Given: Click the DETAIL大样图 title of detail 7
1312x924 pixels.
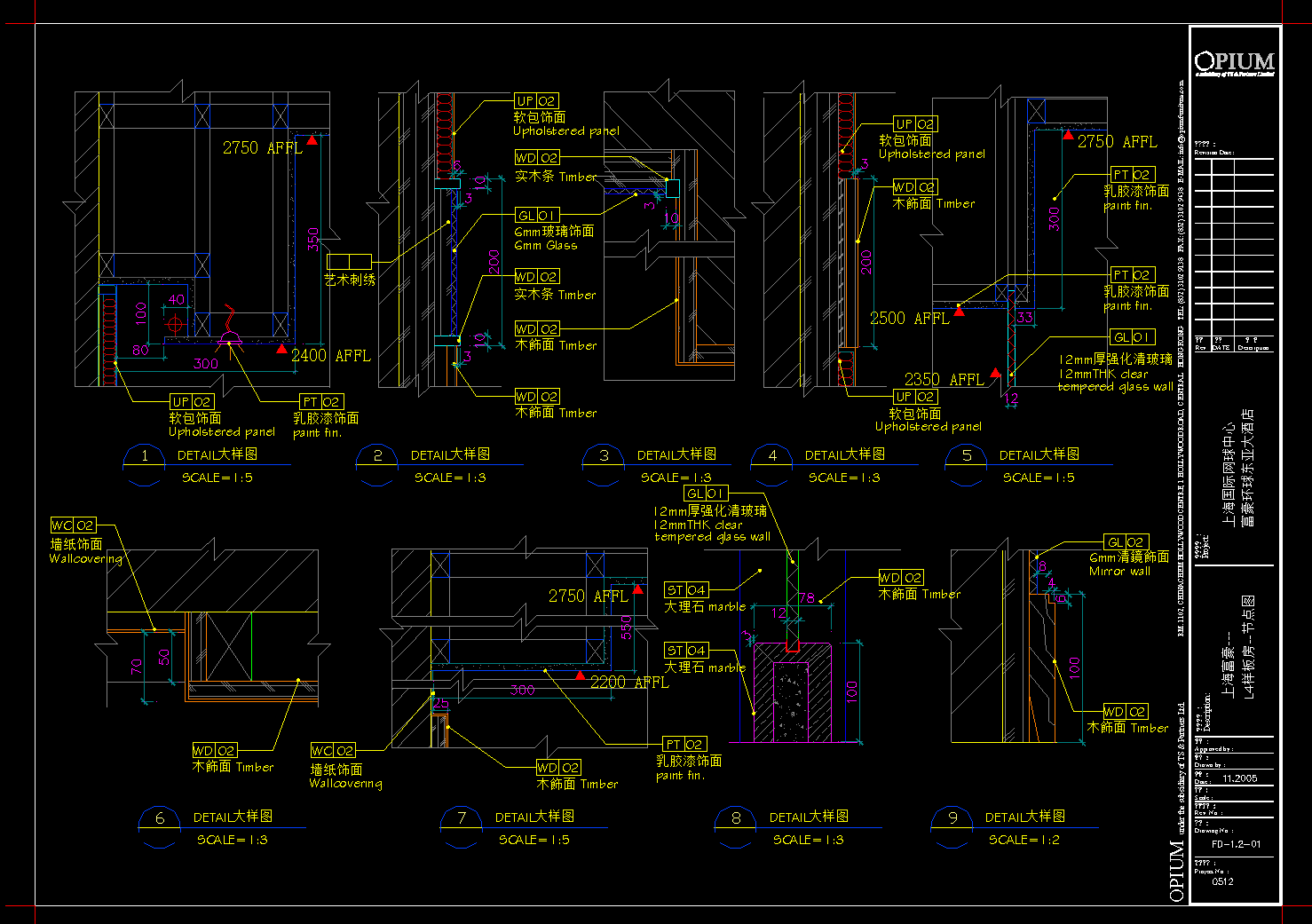Looking at the screenshot, I should coord(534,817).
